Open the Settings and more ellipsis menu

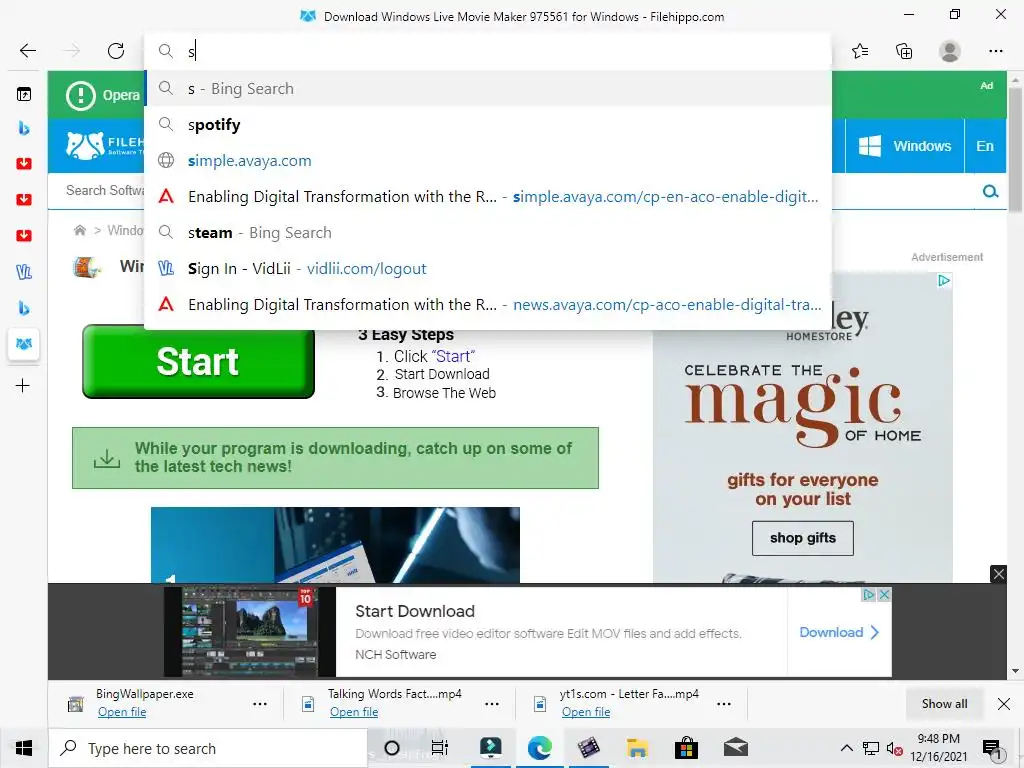[995, 50]
